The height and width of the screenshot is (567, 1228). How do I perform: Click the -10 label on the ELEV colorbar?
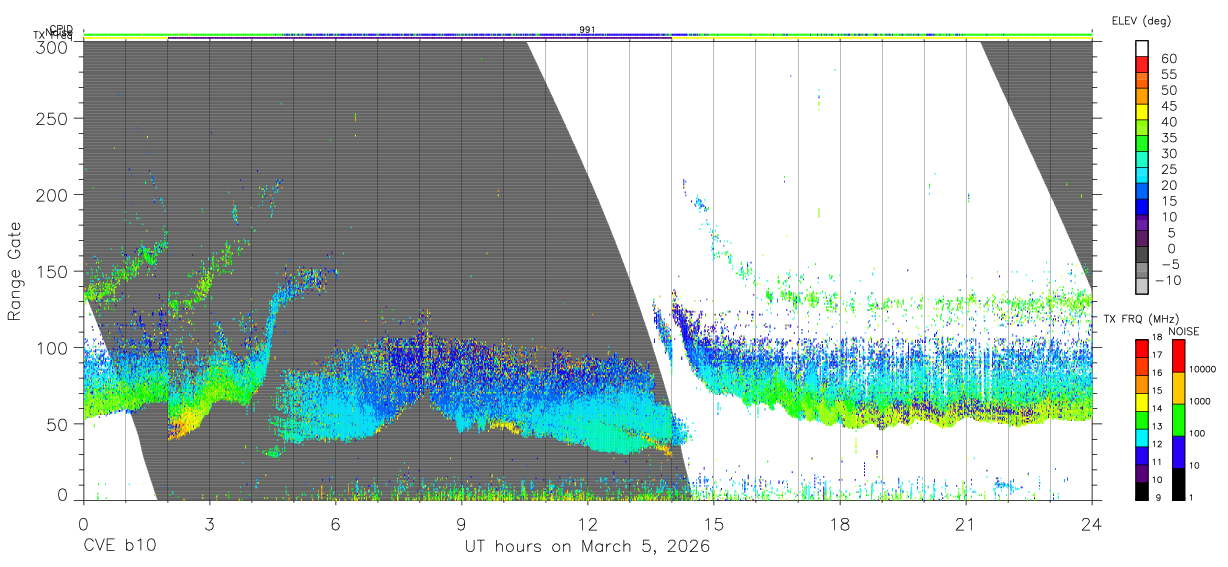(x=1167, y=280)
